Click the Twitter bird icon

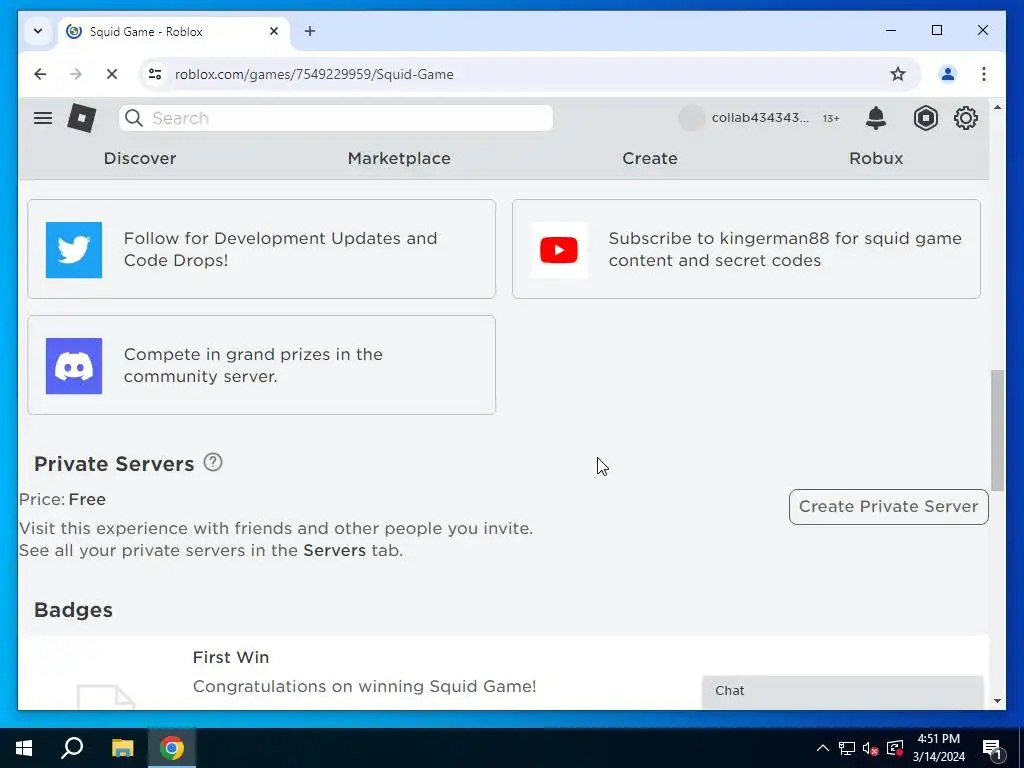[x=74, y=250]
